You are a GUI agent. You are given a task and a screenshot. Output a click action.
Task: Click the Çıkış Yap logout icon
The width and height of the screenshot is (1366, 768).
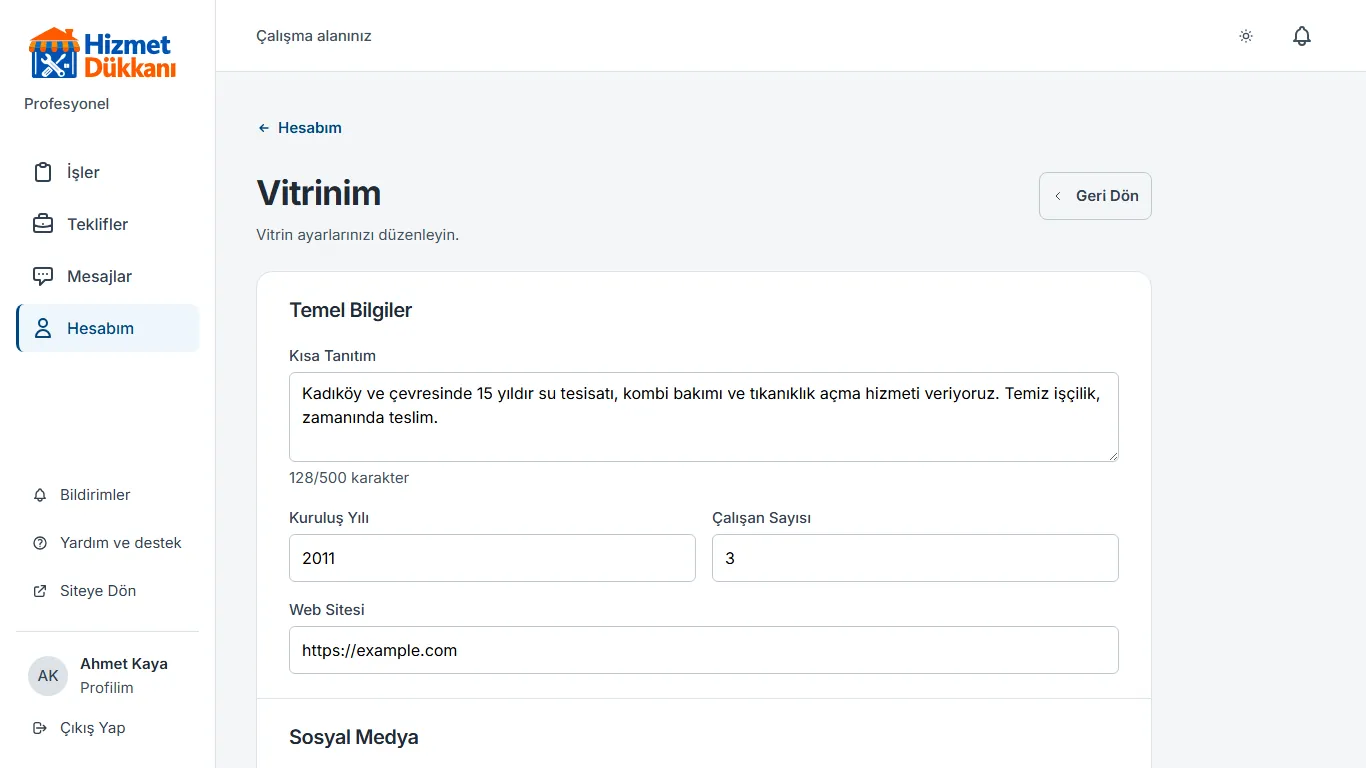pyautogui.click(x=40, y=728)
